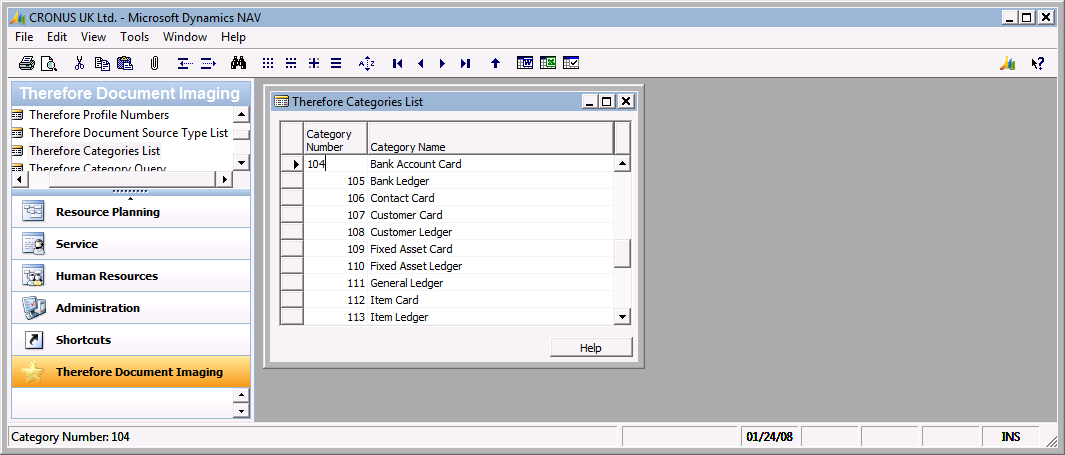Click the scroll-down arrow beneath the Therefore Document Imaging button
Screen dimensions: 1065x455
tap(241, 410)
